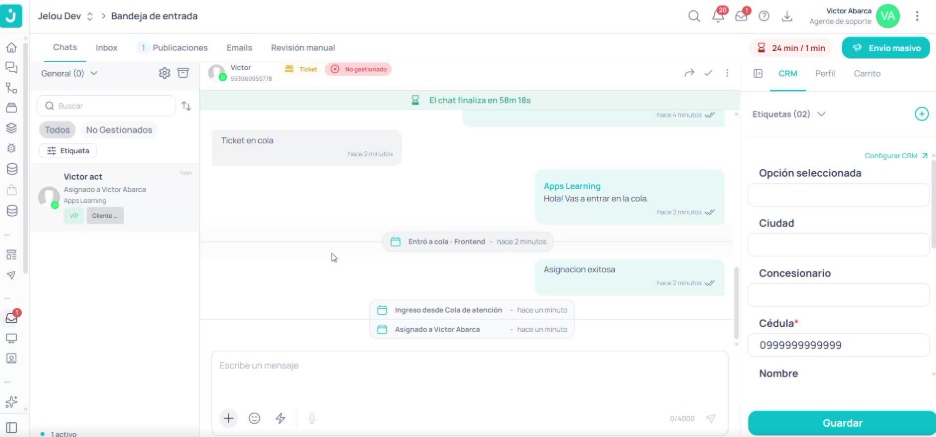Mark chat resolved with checkmark icon

[709, 73]
